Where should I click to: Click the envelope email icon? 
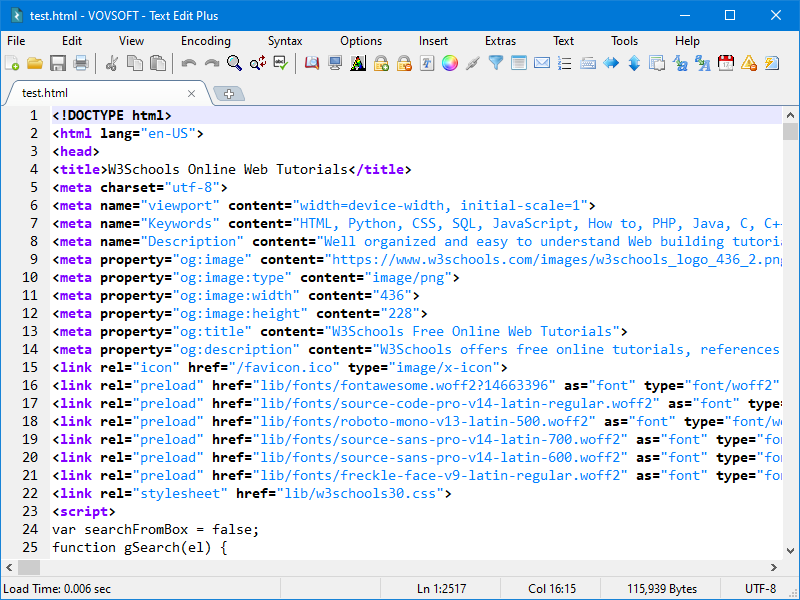541,63
